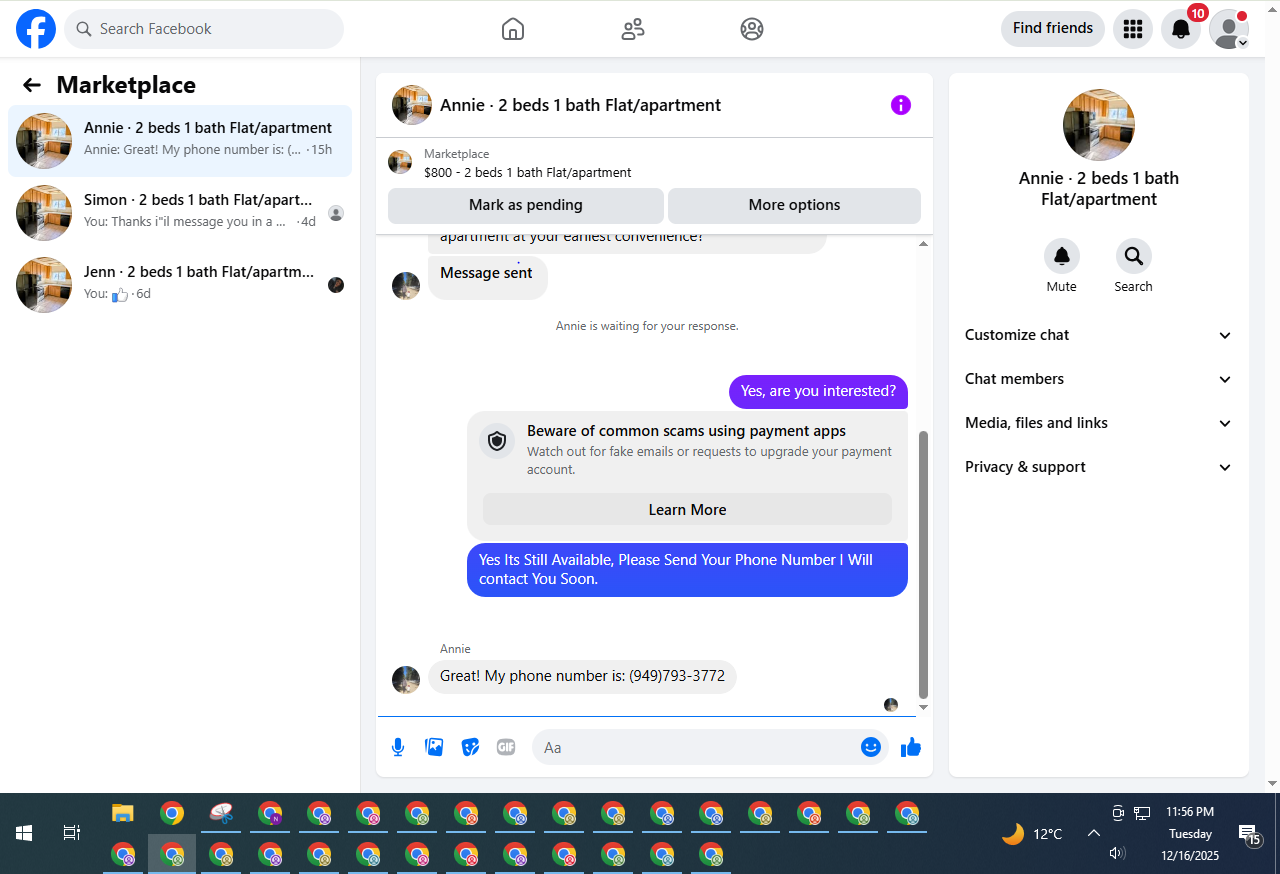The image size is (1280, 874).
Task: Click the network icon in system tray
Action: tap(1142, 812)
